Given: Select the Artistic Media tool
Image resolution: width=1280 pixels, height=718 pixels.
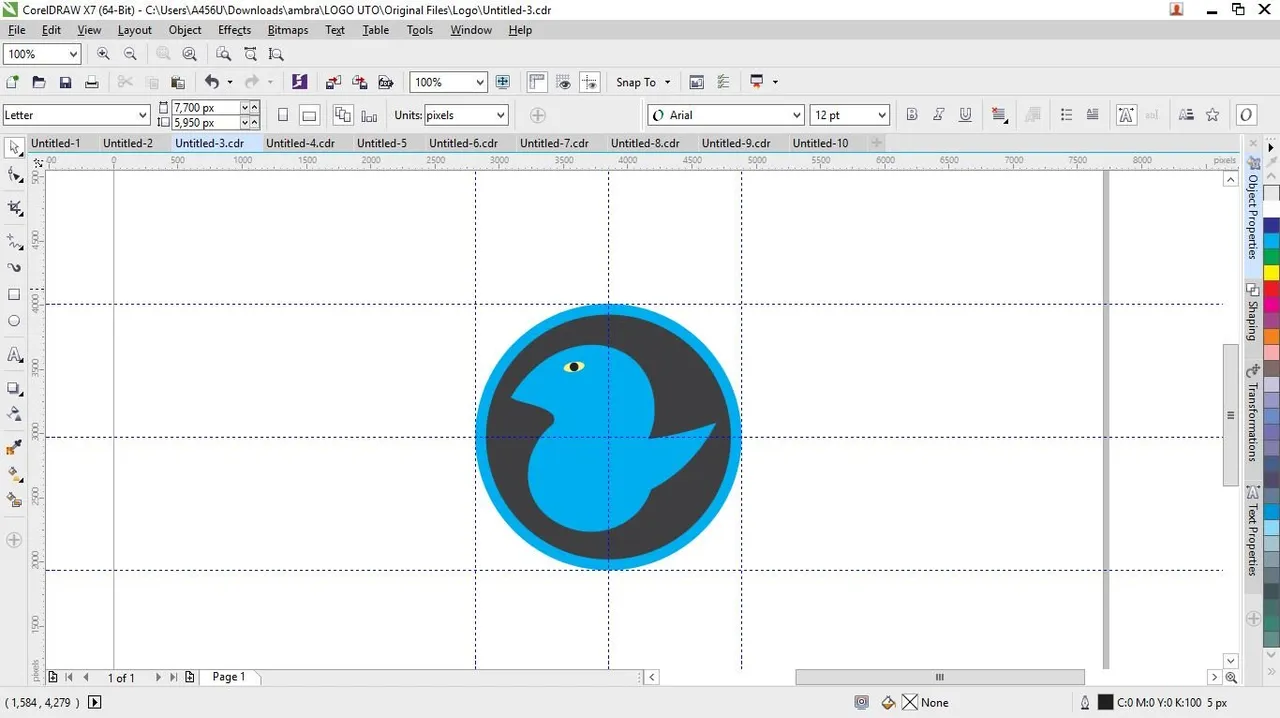Looking at the screenshot, I should (x=14, y=268).
